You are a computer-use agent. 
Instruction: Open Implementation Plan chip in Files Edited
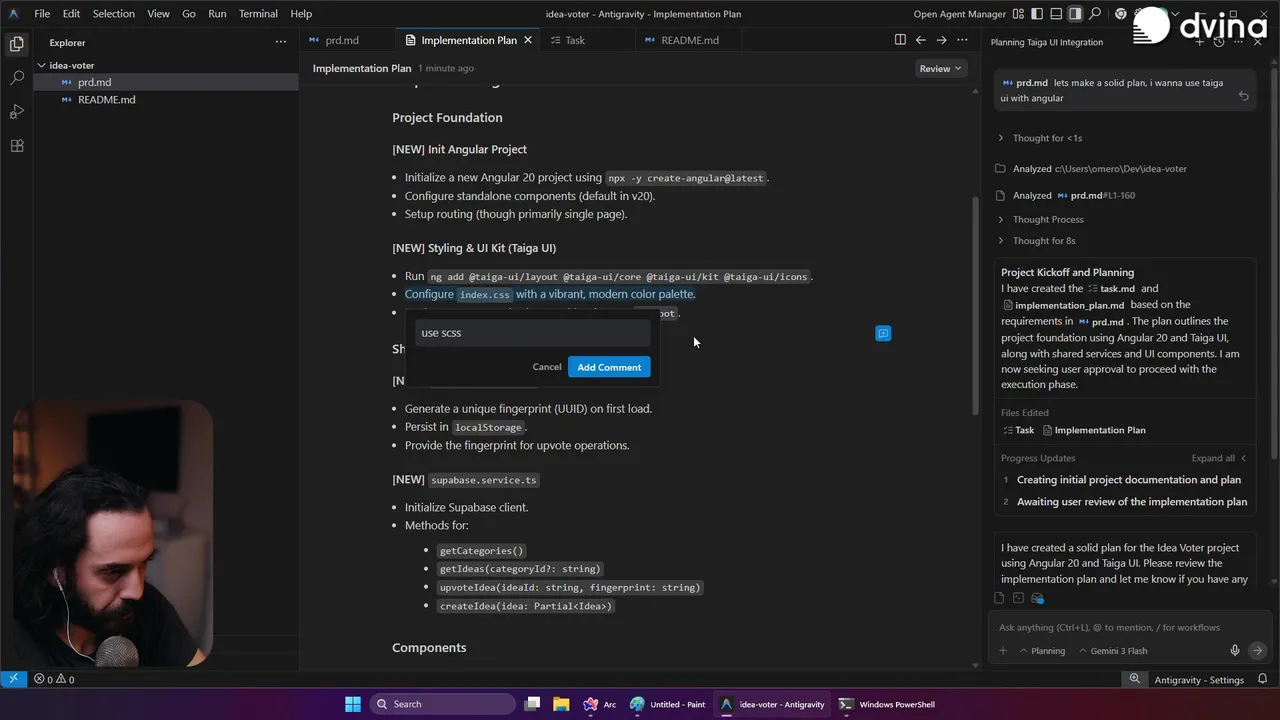pos(1094,430)
